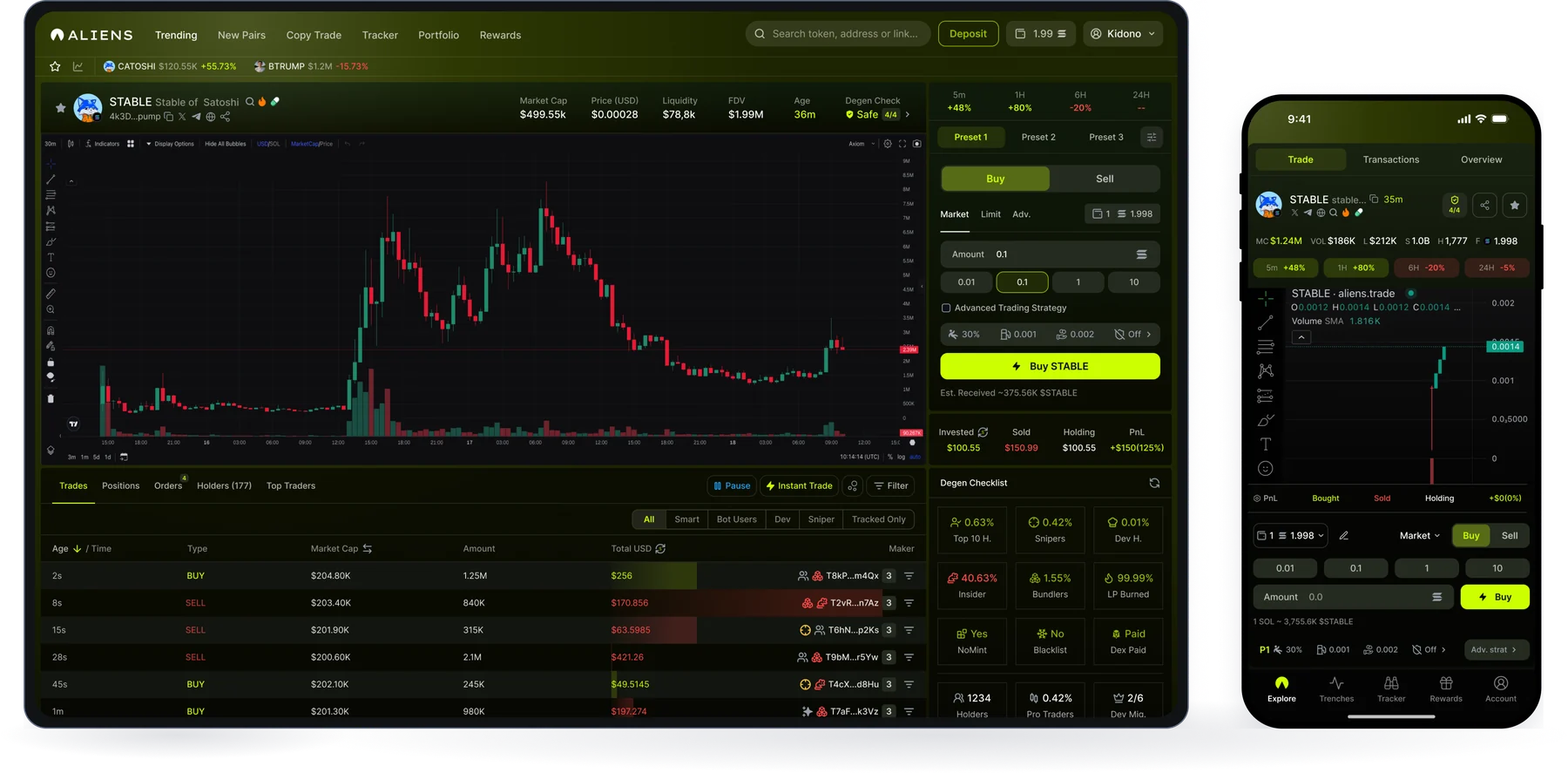Screen dimensions: 1568x773
Task: Open chart settings gear icon
Action: click(x=888, y=144)
